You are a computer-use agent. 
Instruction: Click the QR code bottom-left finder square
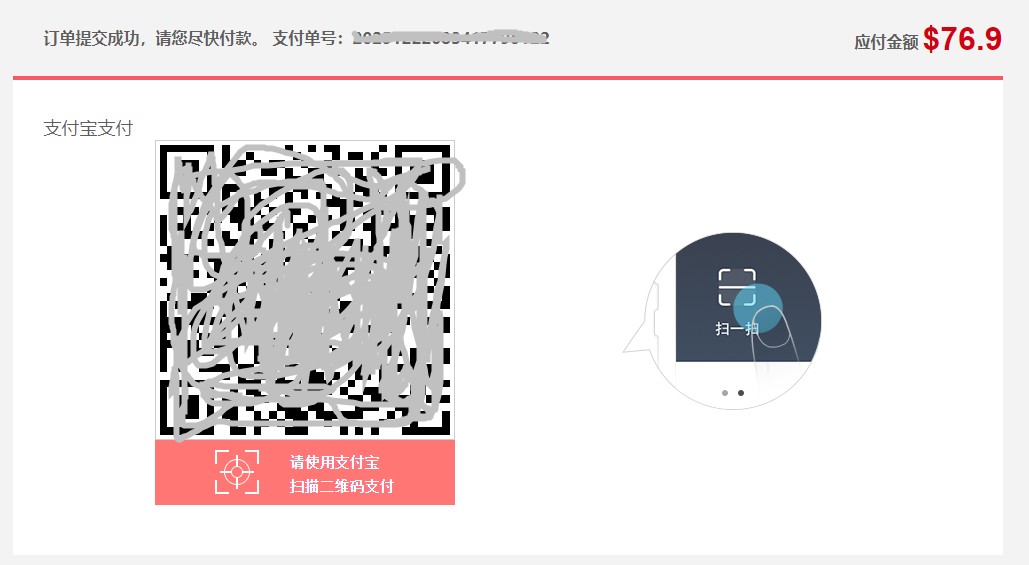pos(187,408)
